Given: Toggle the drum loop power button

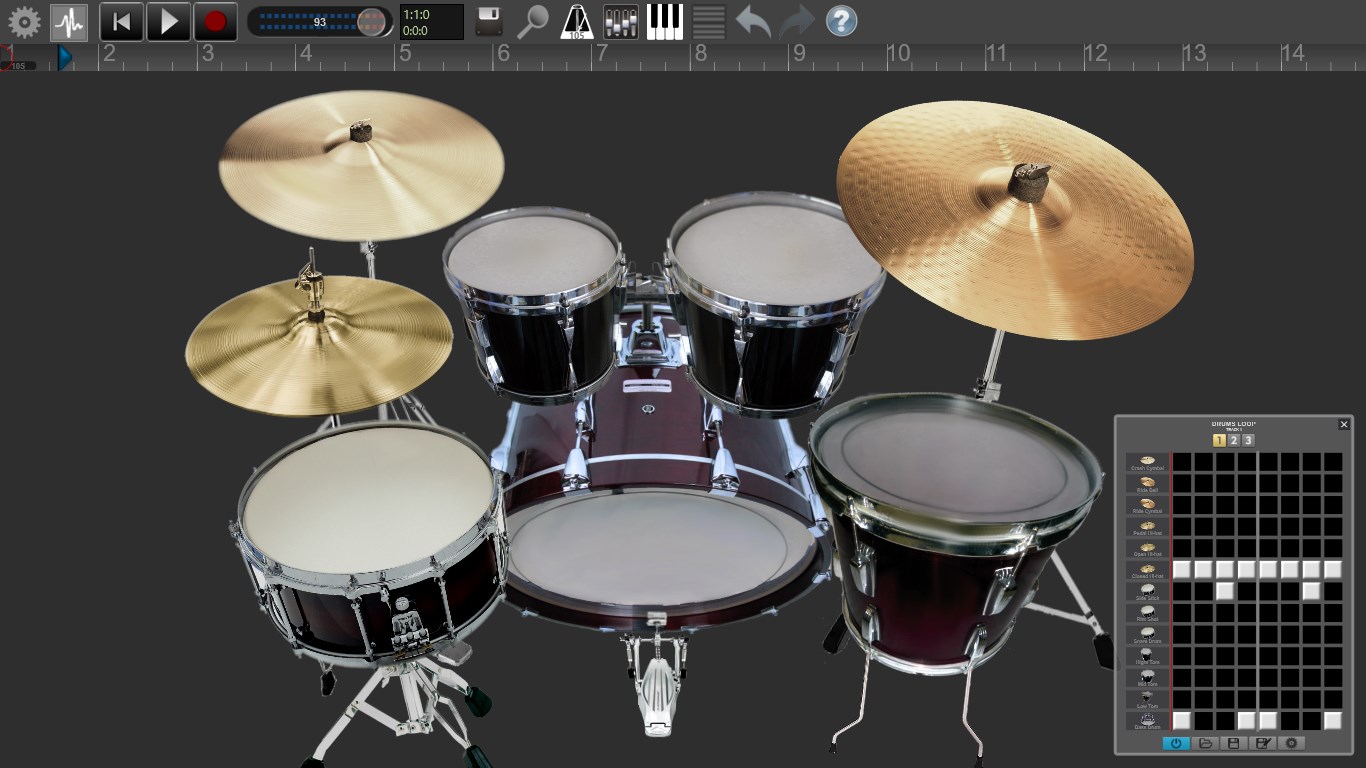Looking at the screenshot, I should point(1176,742).
